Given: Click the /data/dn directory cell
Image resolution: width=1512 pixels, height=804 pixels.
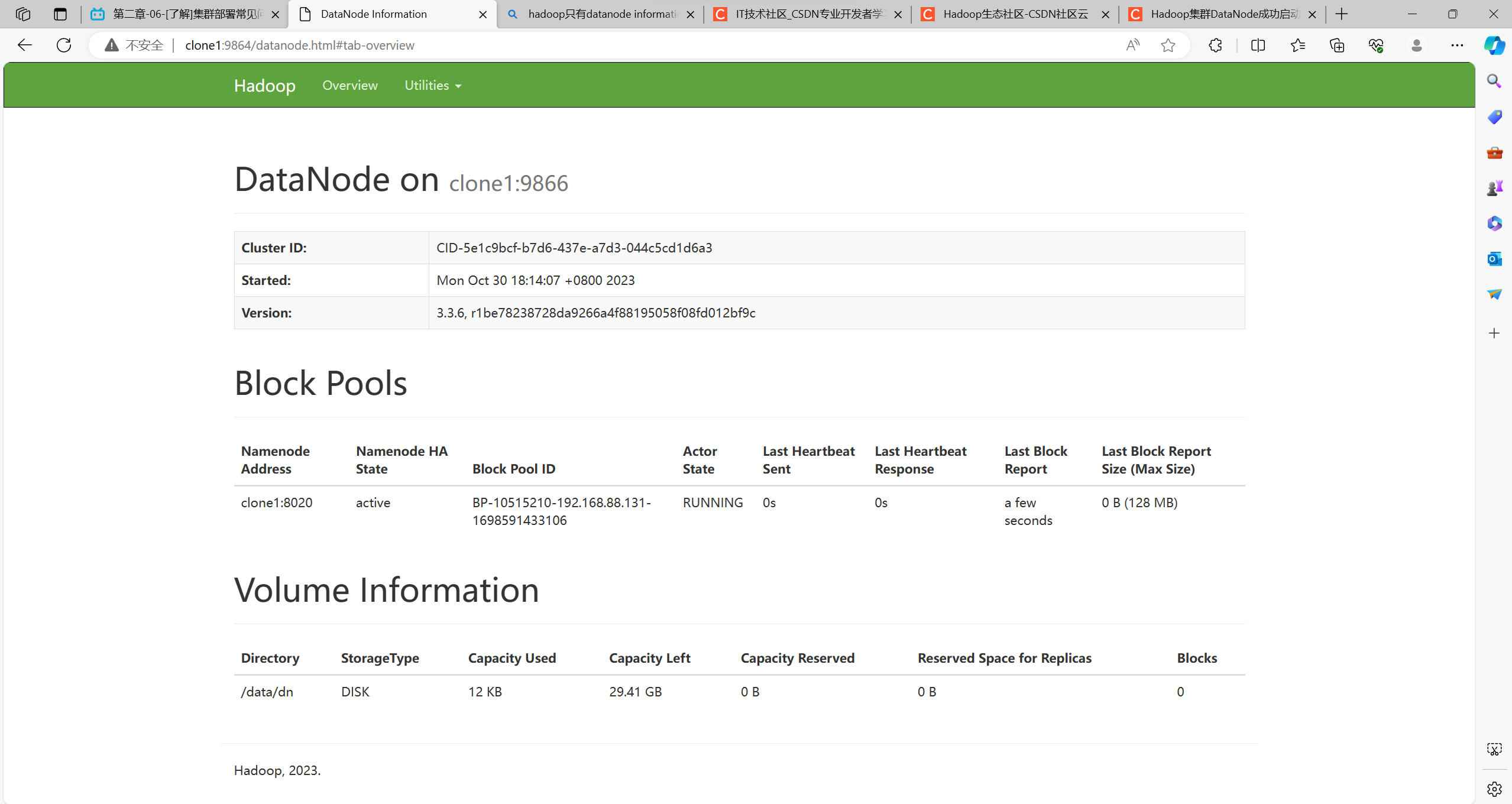Looking at the screenshot, I should point(267,692).
